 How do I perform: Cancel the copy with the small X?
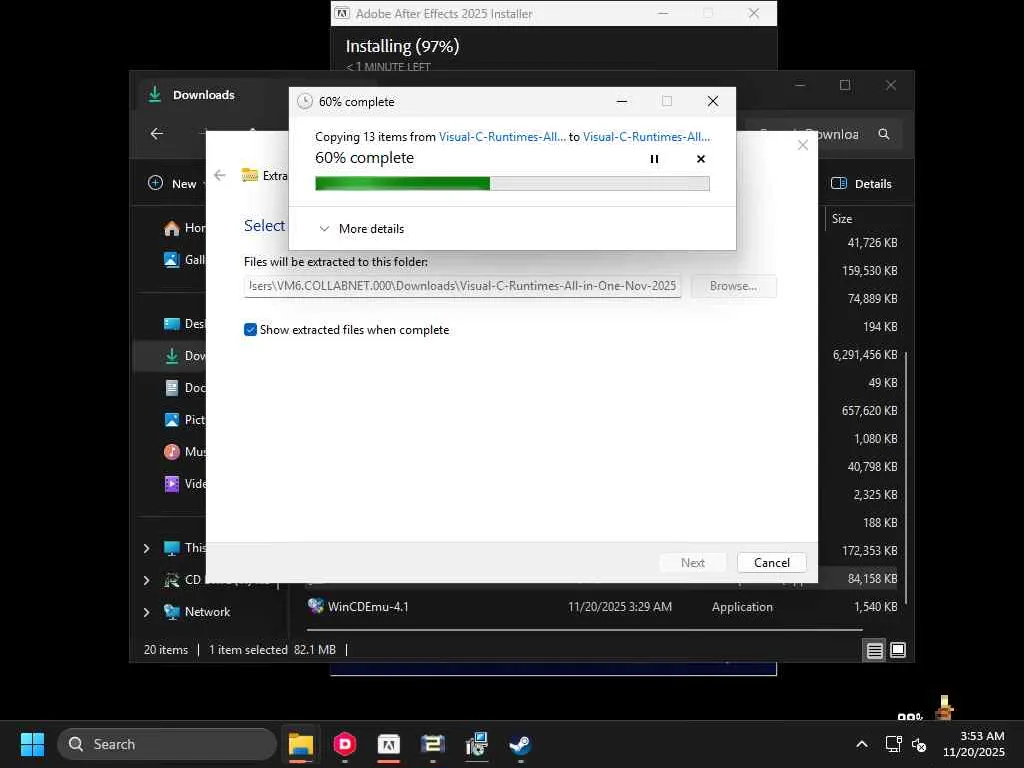(x=701, y=159)
